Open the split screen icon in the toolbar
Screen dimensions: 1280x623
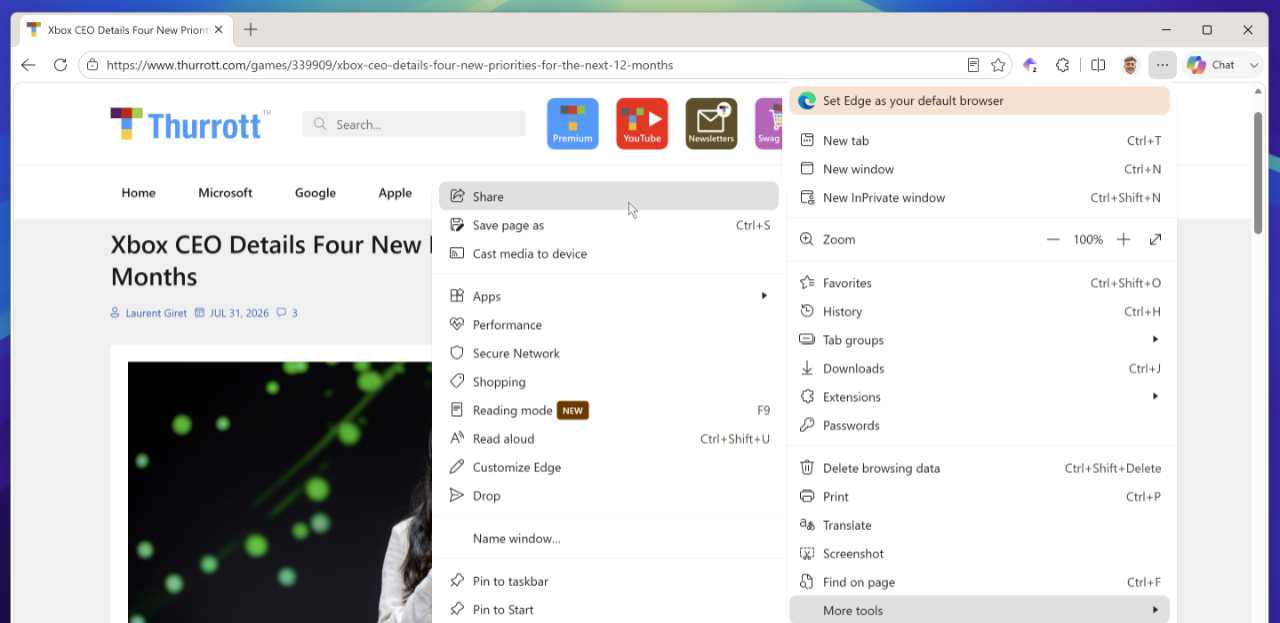tap(1098, 65)
